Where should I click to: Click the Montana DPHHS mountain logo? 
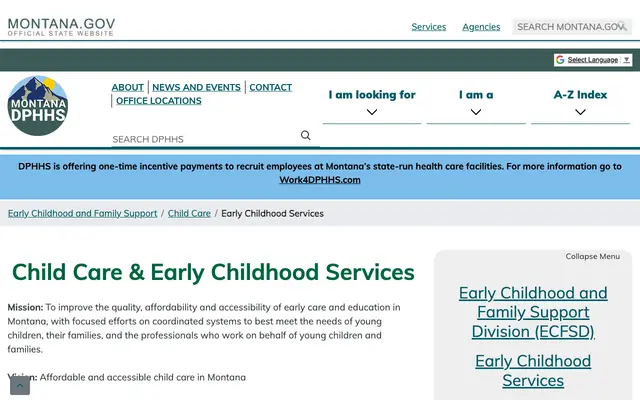[38, 105]
